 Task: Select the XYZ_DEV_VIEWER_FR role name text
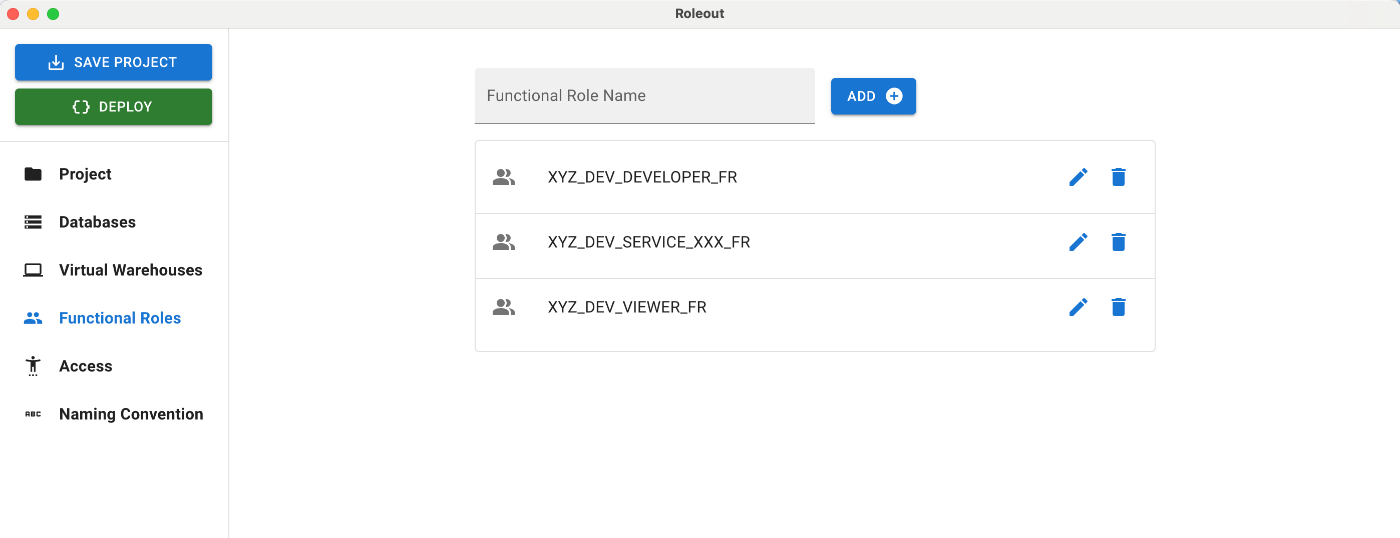627,307
